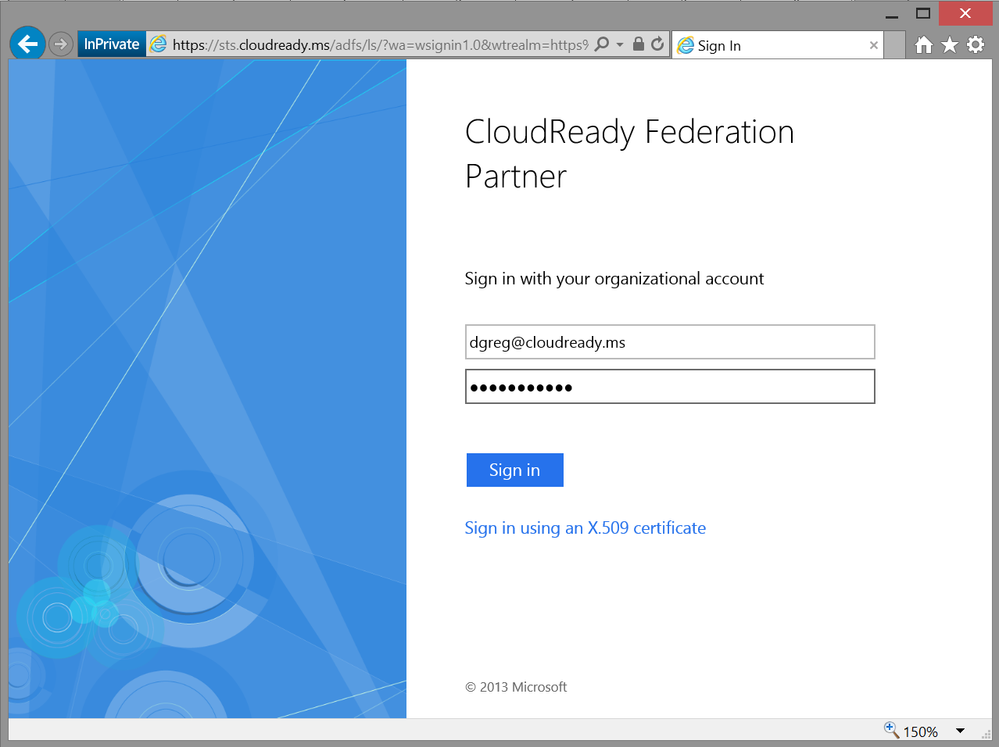Expand the zoom level dropdown arrow
Viewport: 999px width, 747px height.
coord(960,730)
